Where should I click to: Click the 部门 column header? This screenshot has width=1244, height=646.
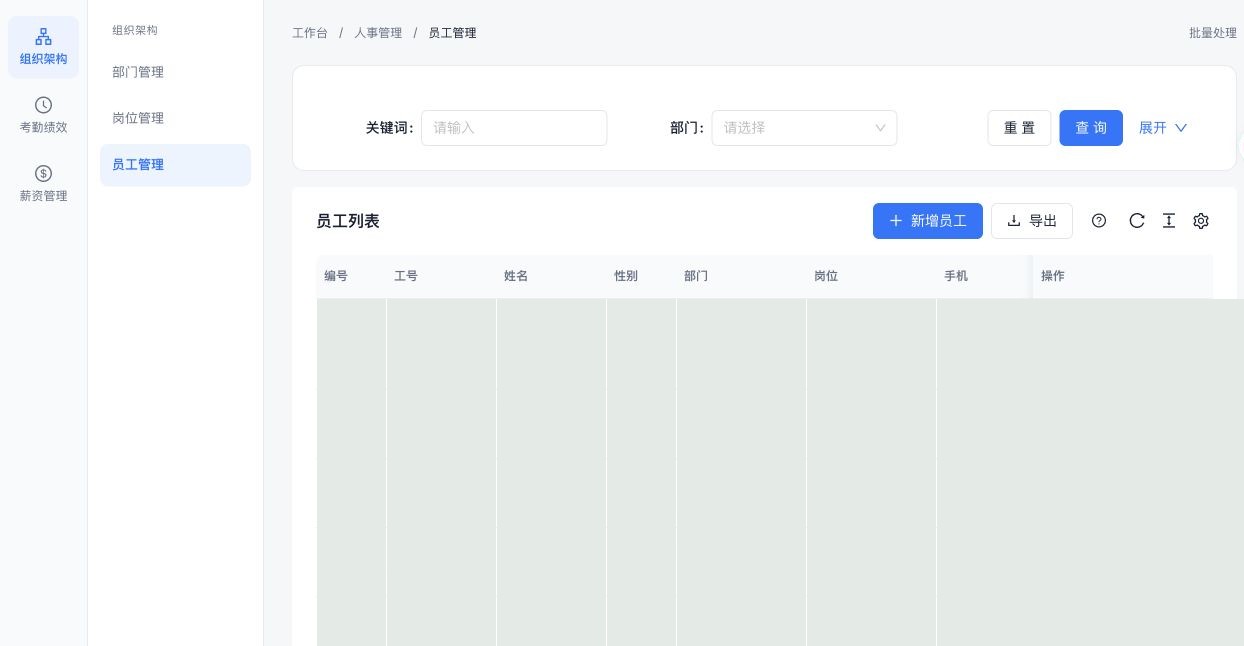point(741,276)
